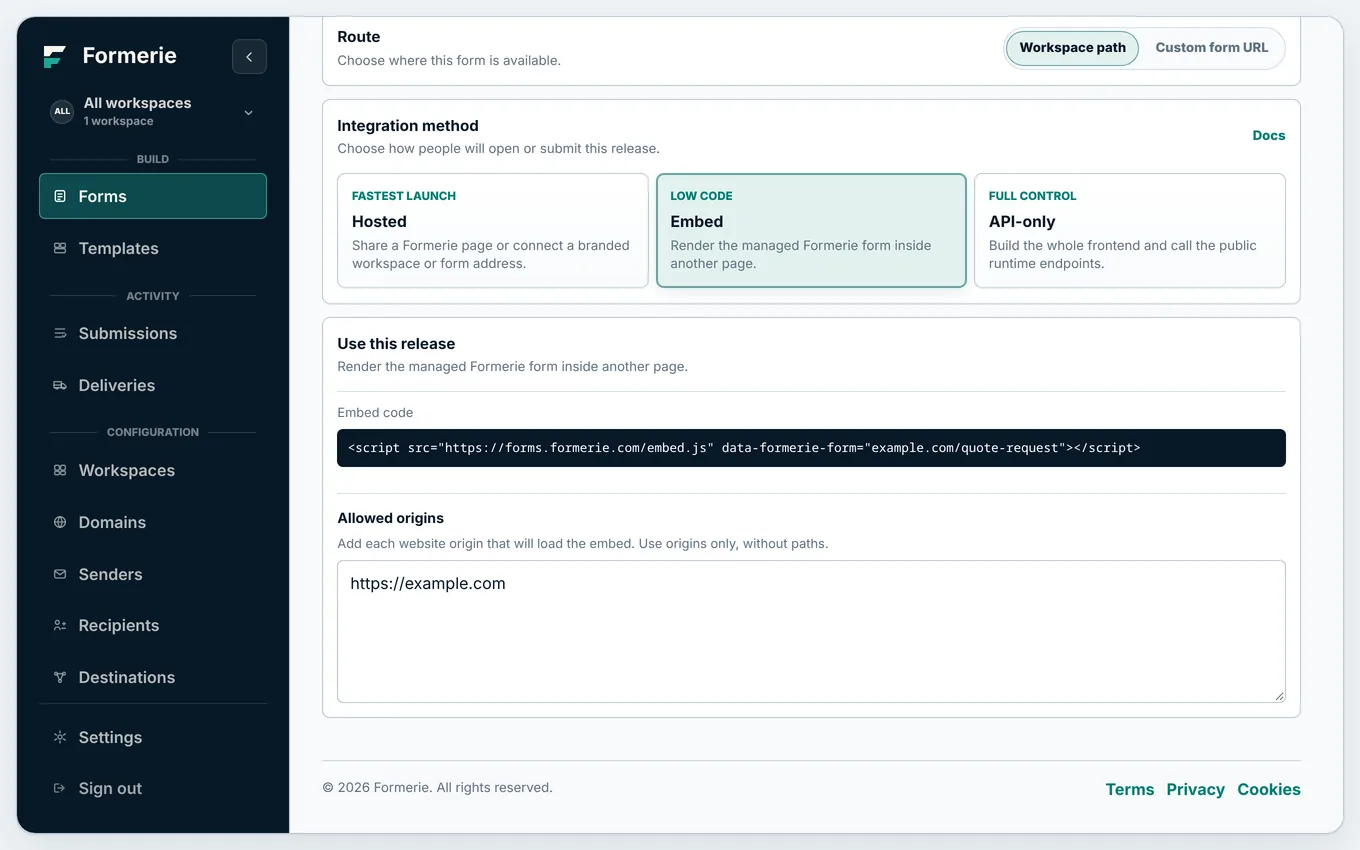This screenshot has height=850, width=1360.
Task: Grab the textarea resize handle corner
Action: [1279, 695]
